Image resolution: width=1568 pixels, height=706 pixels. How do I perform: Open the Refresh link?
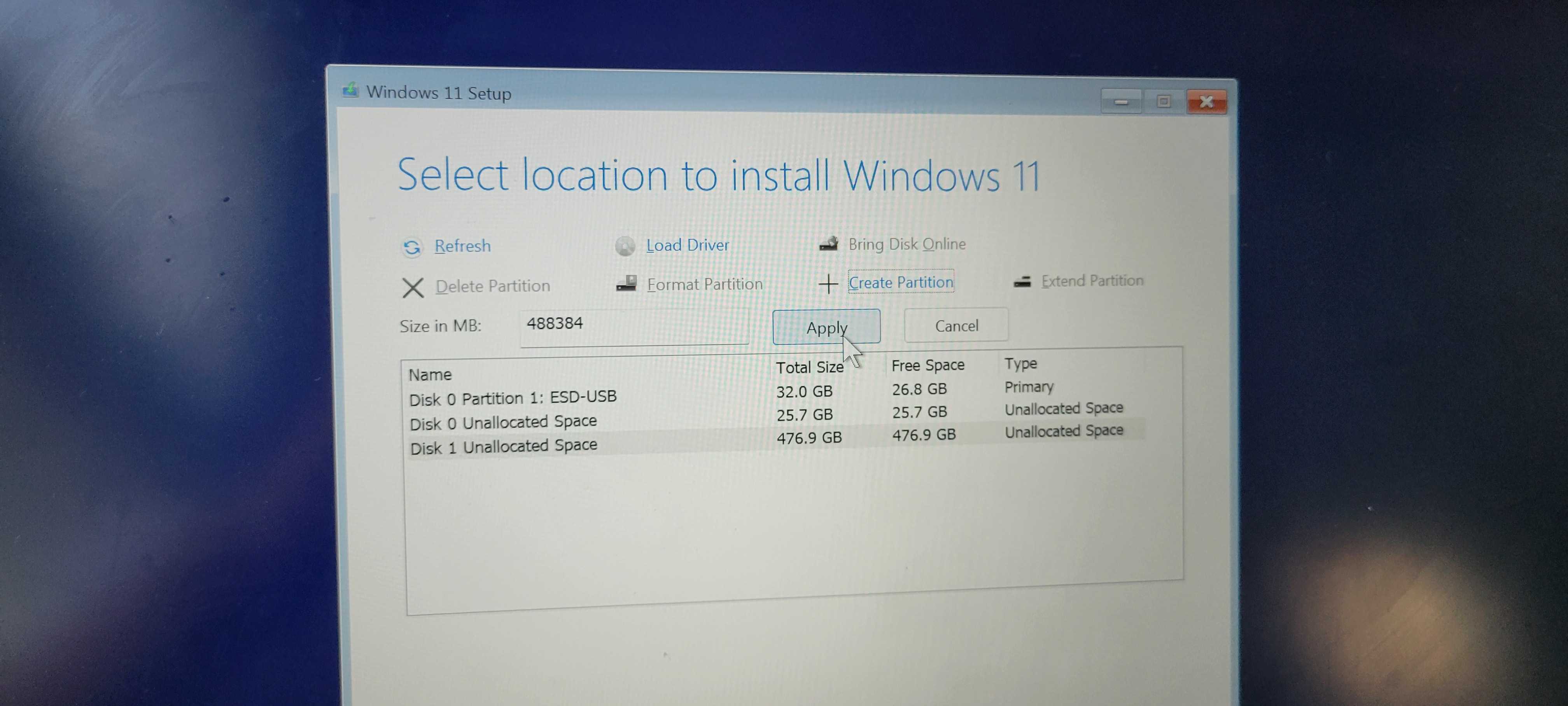[x=462, y=246]
